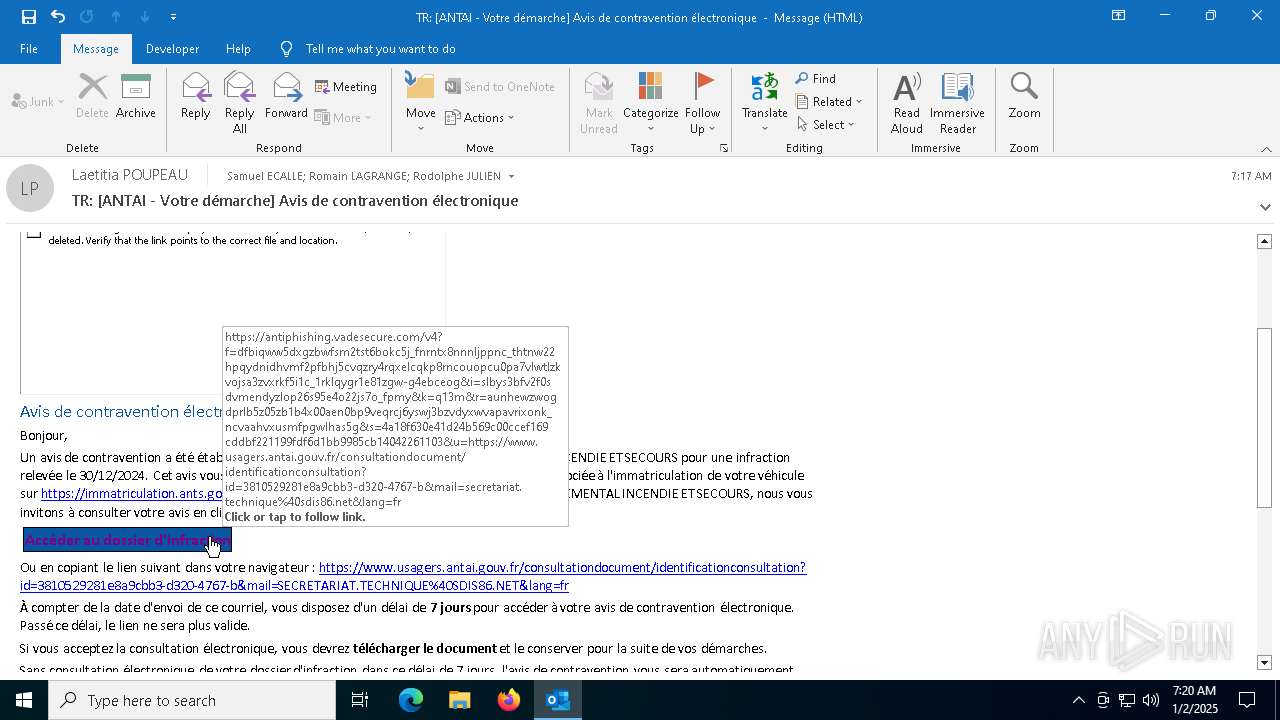Screen dimensions: 1280x720
Task: Open the Zoom dialog
Action: coord(1024,97)
